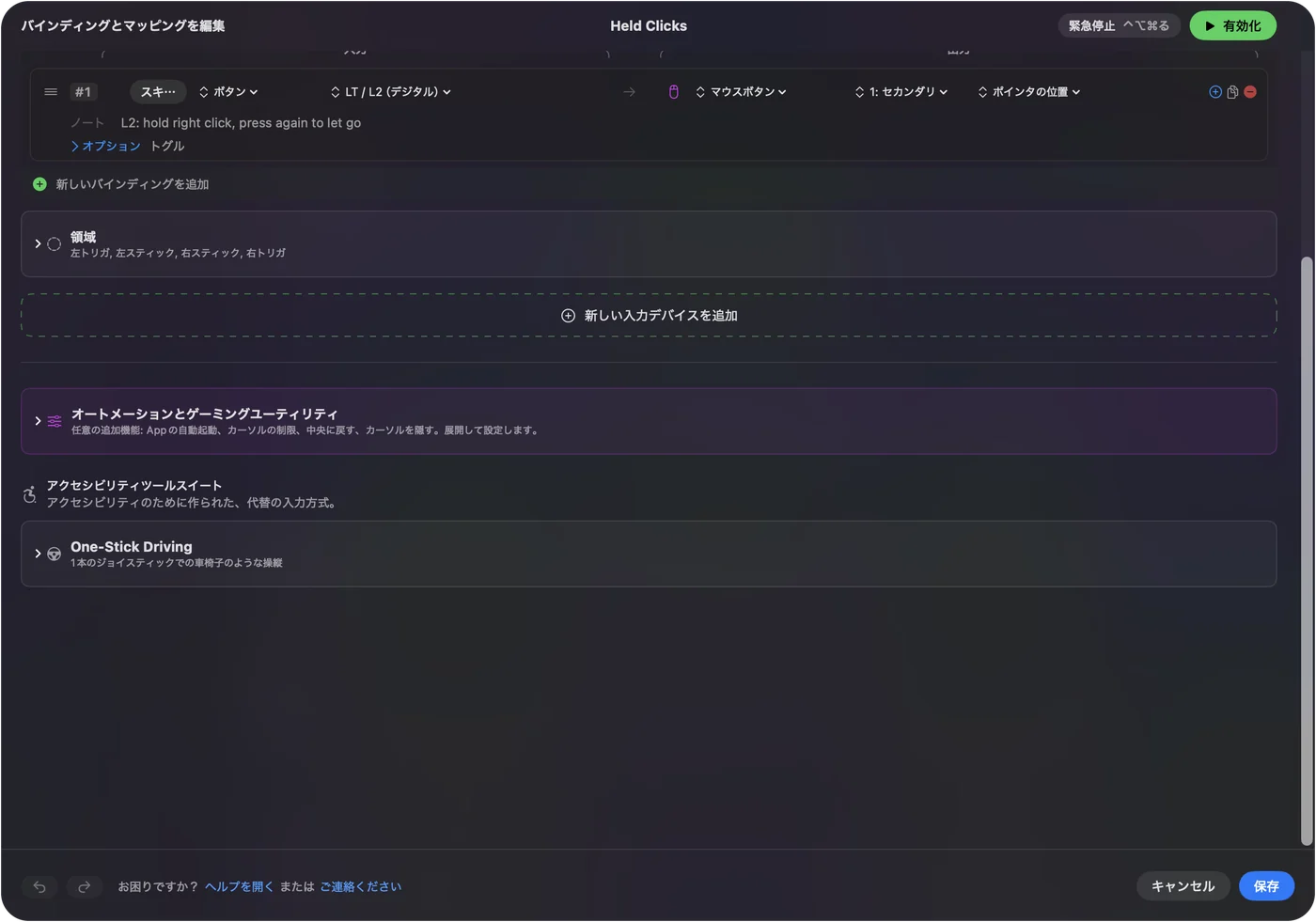
Task: Click the accessibility wheelchair icon
Action: point(30,493)
